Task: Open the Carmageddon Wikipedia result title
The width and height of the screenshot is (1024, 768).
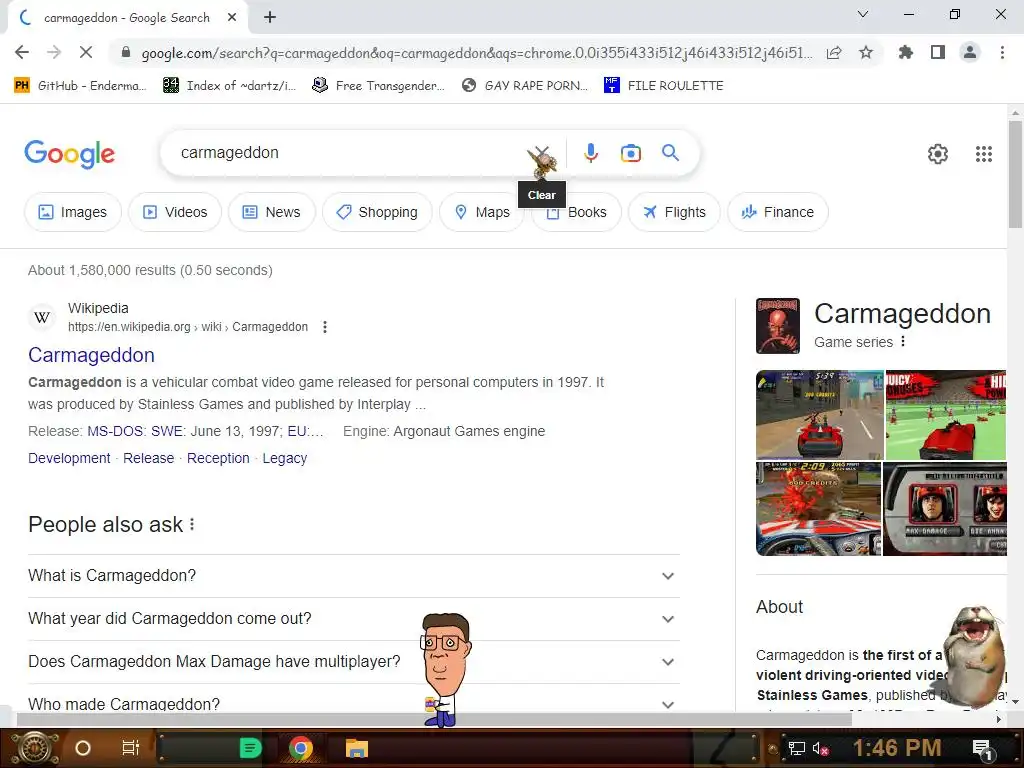Action: tap(91, 355)
